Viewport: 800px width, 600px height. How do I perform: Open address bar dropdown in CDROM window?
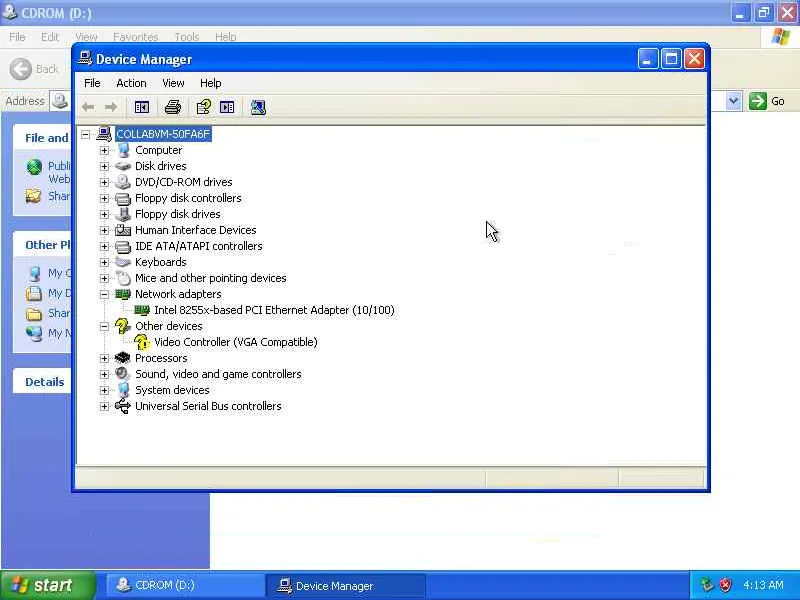click(x=733, y=101)
